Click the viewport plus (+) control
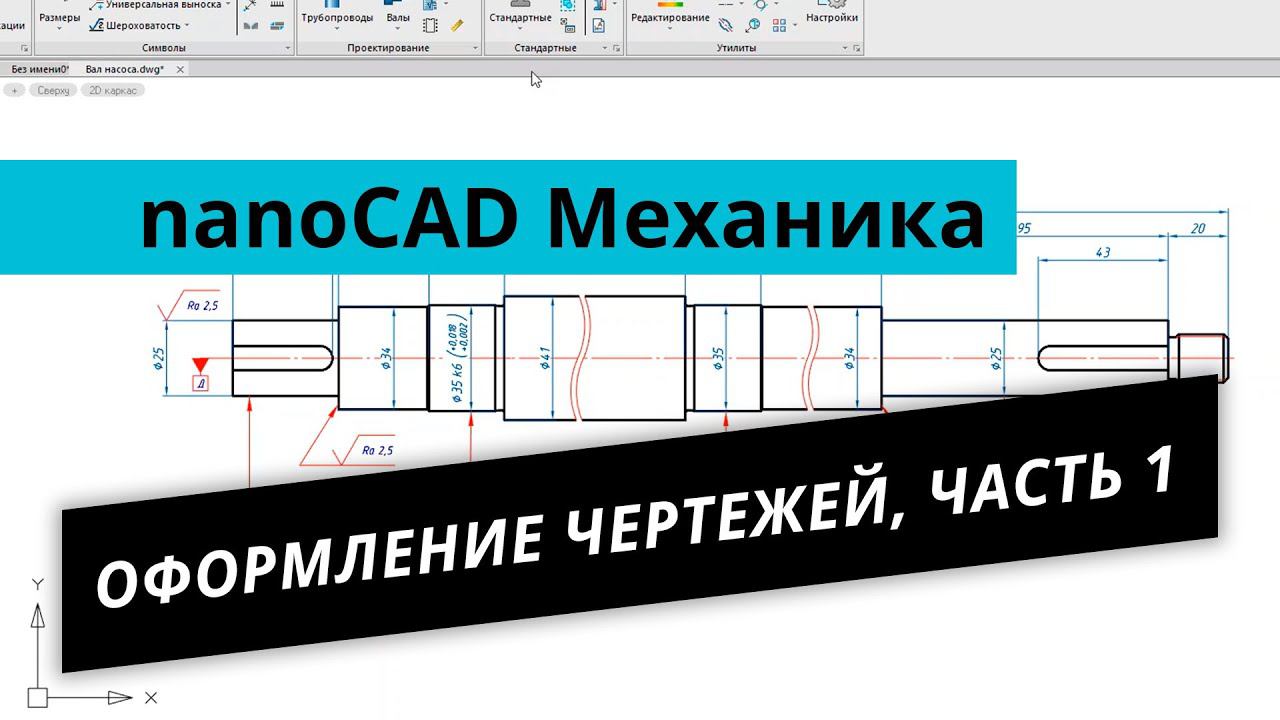The width and height of the screenshot is (1280, 720). (x=15, y=90)
